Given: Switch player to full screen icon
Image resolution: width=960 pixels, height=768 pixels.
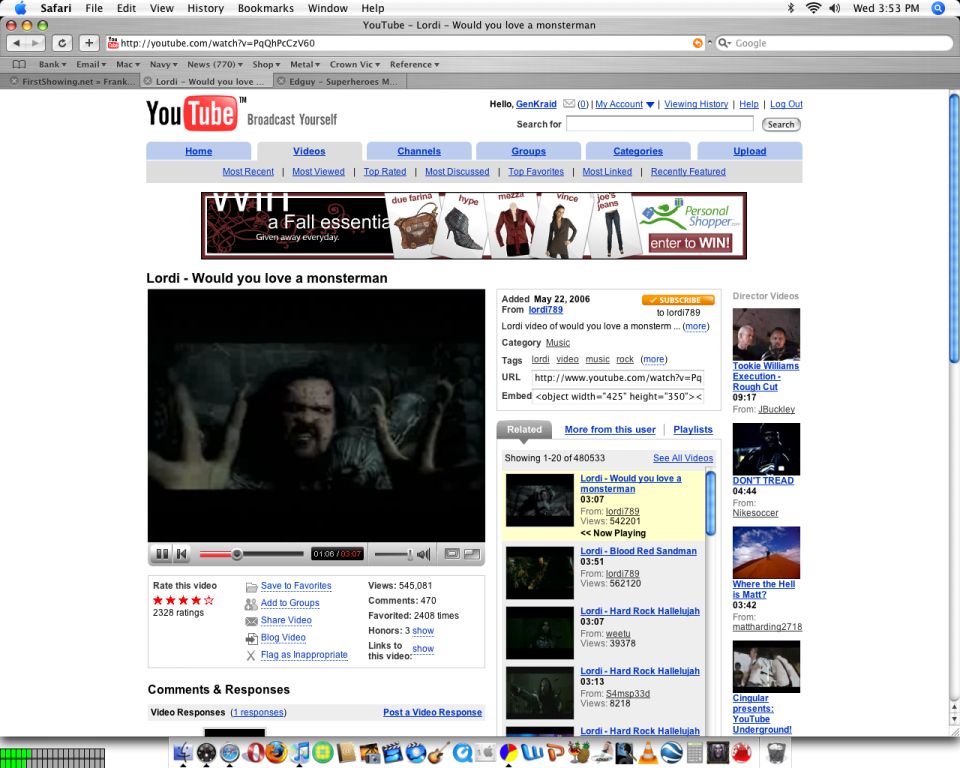Looking at the screenshot, I should tap(472, 554).
